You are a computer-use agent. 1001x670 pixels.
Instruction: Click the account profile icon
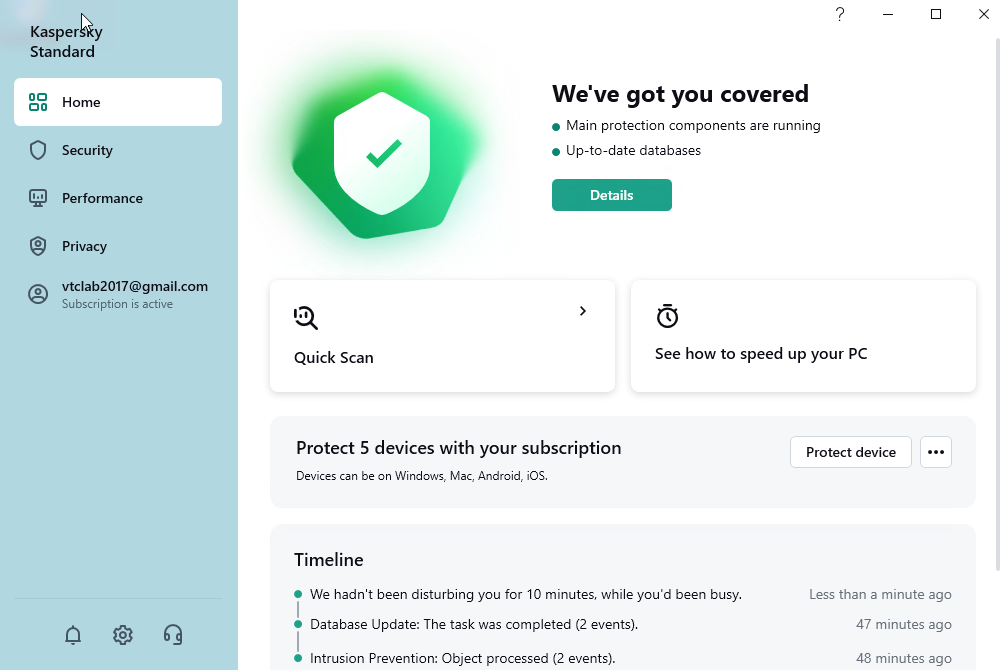point(38,294)
